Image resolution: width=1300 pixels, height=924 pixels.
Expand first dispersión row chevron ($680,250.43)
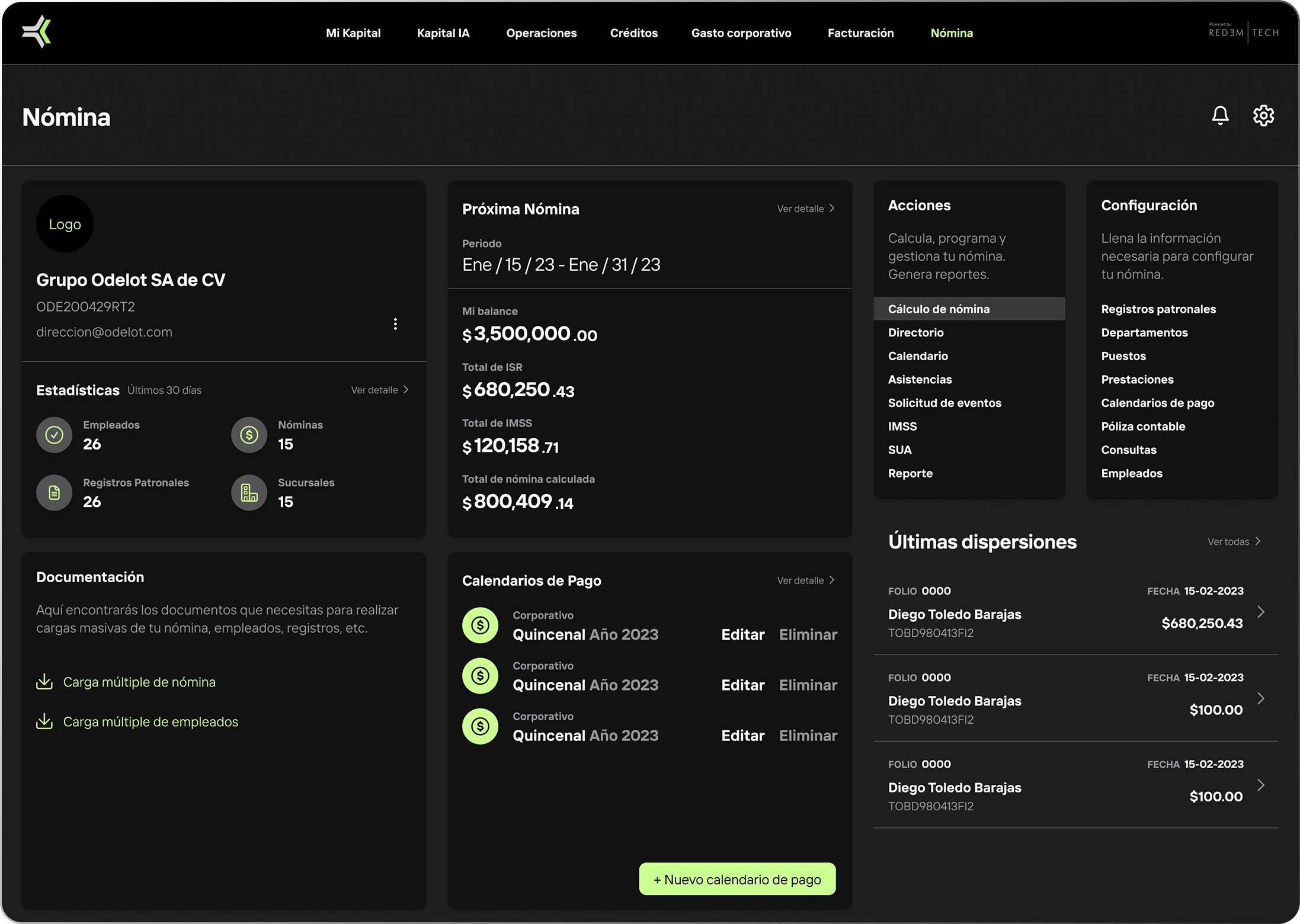(1261, 612)
